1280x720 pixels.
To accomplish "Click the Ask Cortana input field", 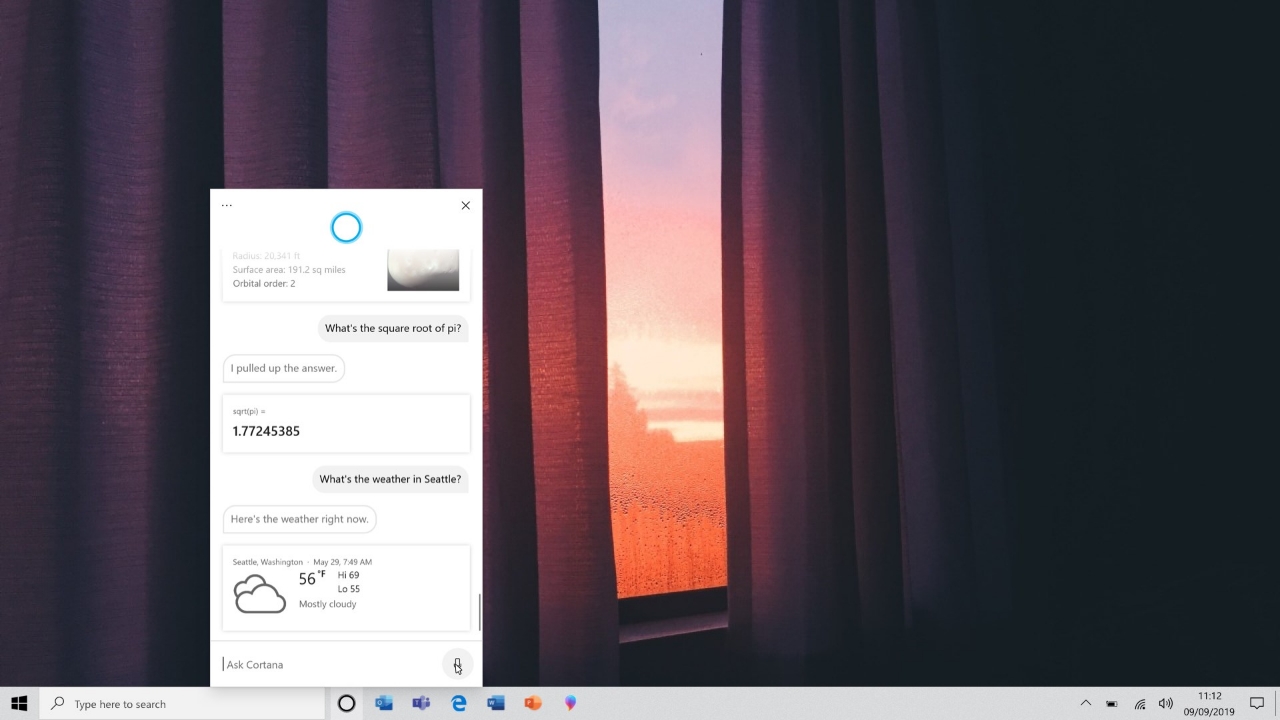I will click(325, 664).
